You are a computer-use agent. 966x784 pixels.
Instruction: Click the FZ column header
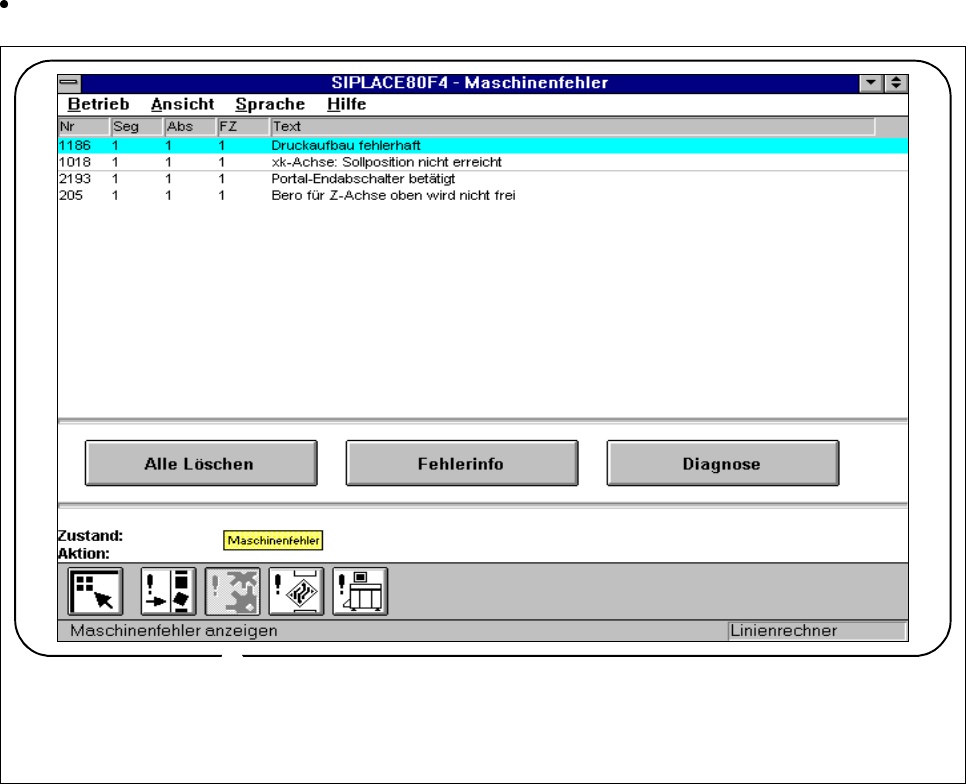tap(243, 127)
